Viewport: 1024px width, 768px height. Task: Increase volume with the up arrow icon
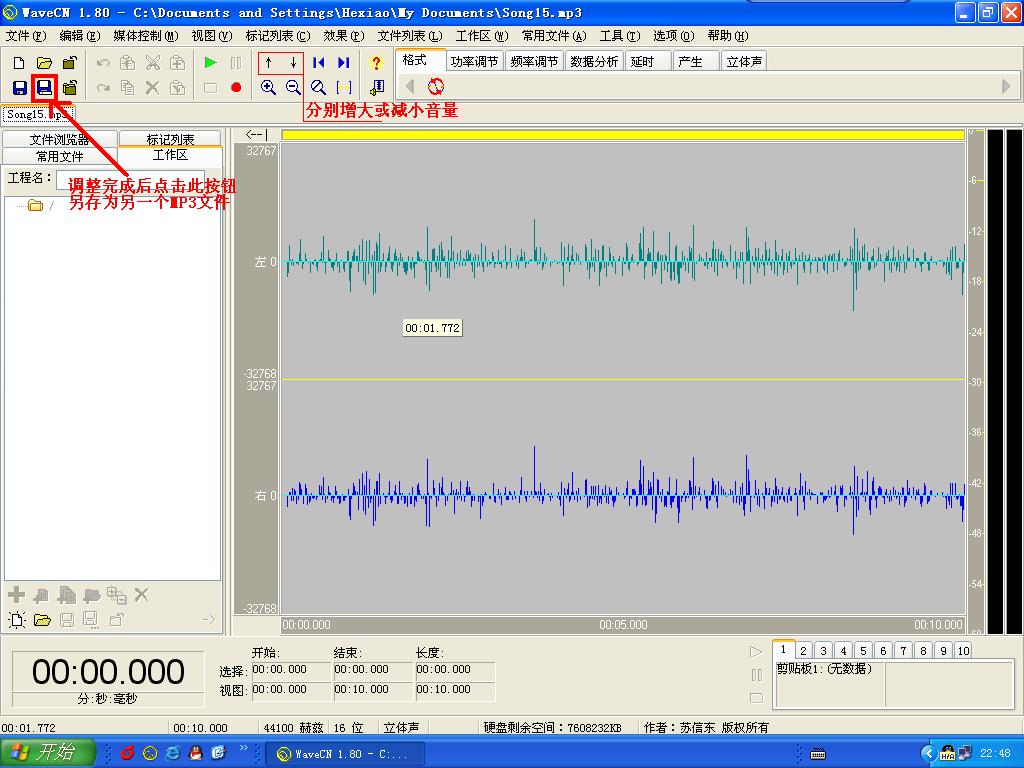point(268,63)
